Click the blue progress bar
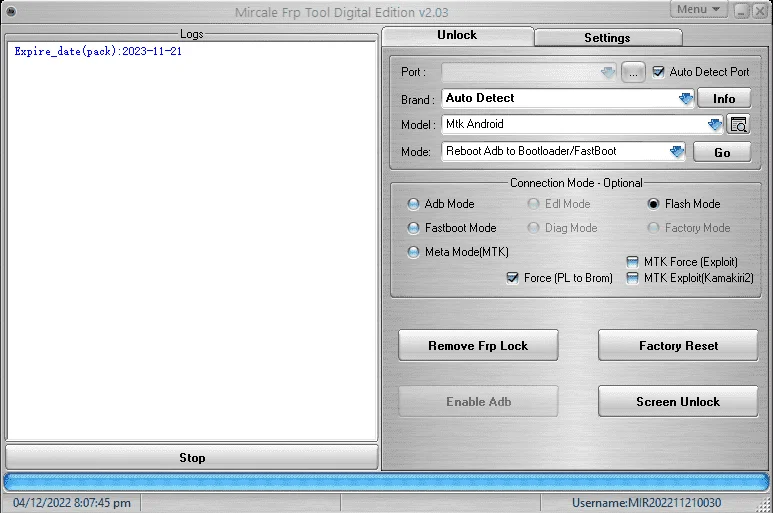This screenshot has height=513, width=773. pyautogui.click(x=386, y=482)
